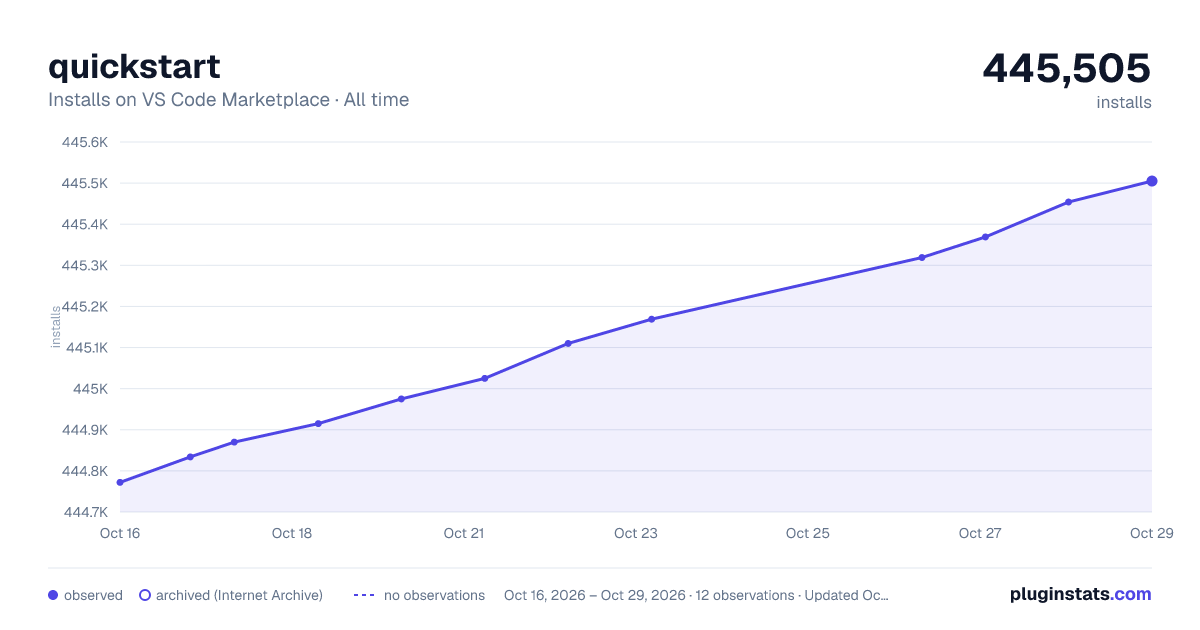The height and width of the screenshot is (630, 1200).
Task: Click the observed legend dot
Action: click(x=53, y=595)
